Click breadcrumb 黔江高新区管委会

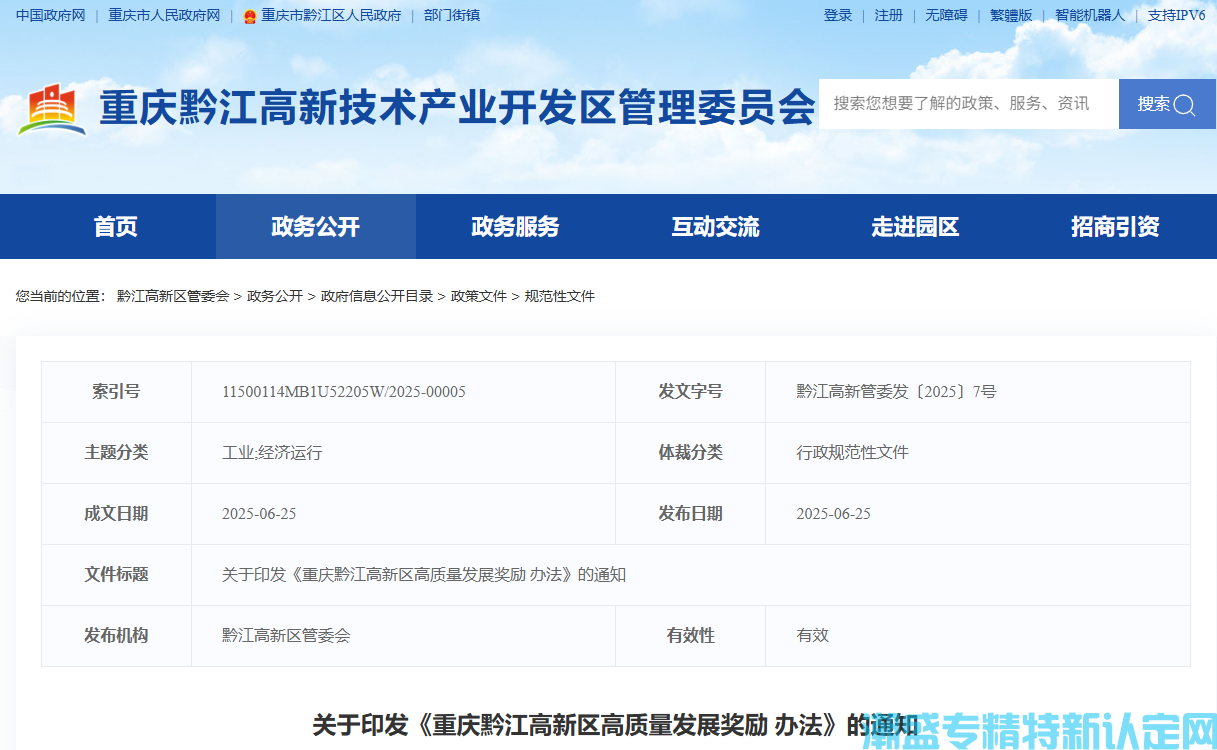point(173,296)
